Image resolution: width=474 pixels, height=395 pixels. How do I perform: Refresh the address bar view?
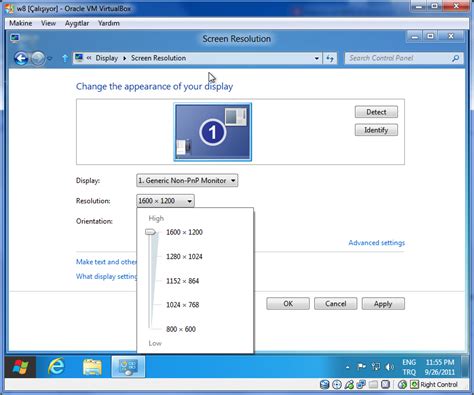point(330,59)
